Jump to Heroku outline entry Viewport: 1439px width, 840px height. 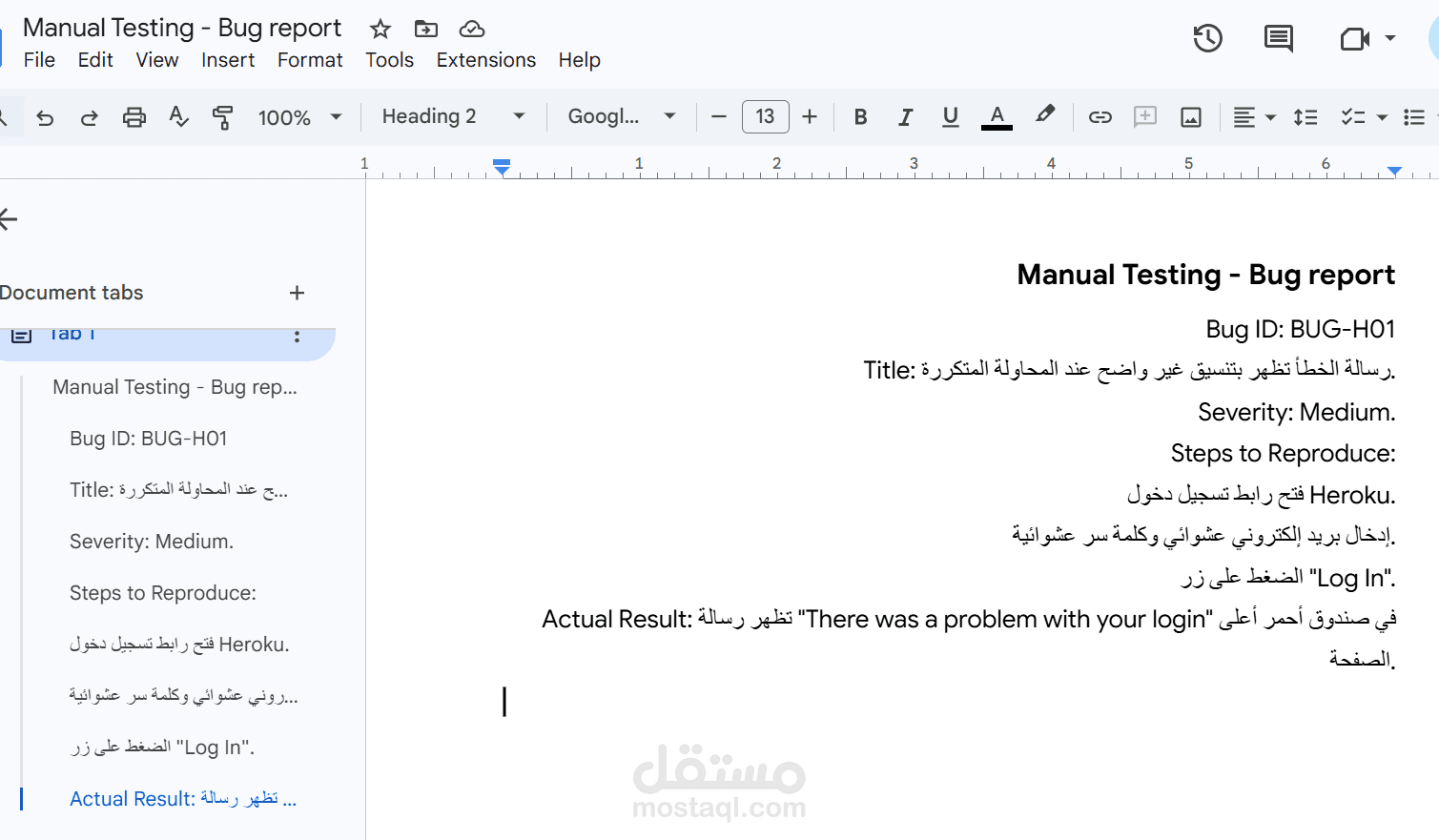click(179, 645)
